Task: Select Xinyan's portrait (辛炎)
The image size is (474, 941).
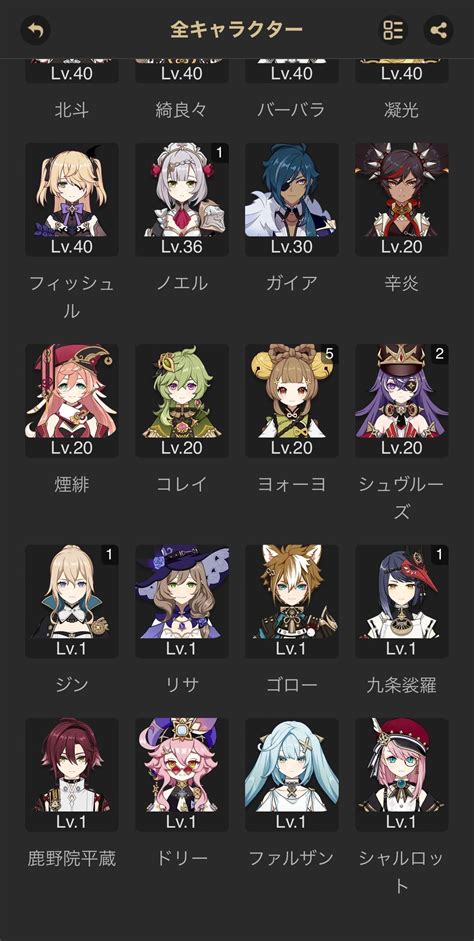Action: tap(401, 199)
